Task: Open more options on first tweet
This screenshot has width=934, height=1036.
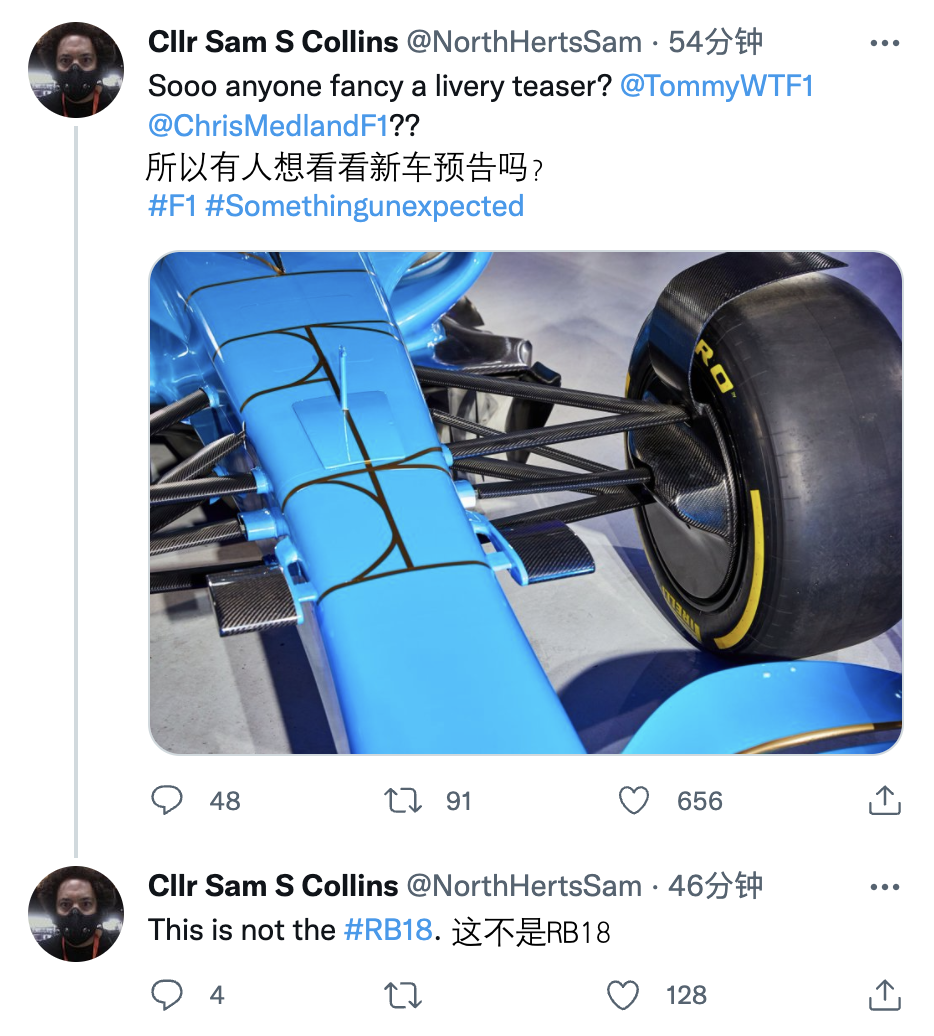Action: point(885,43)
